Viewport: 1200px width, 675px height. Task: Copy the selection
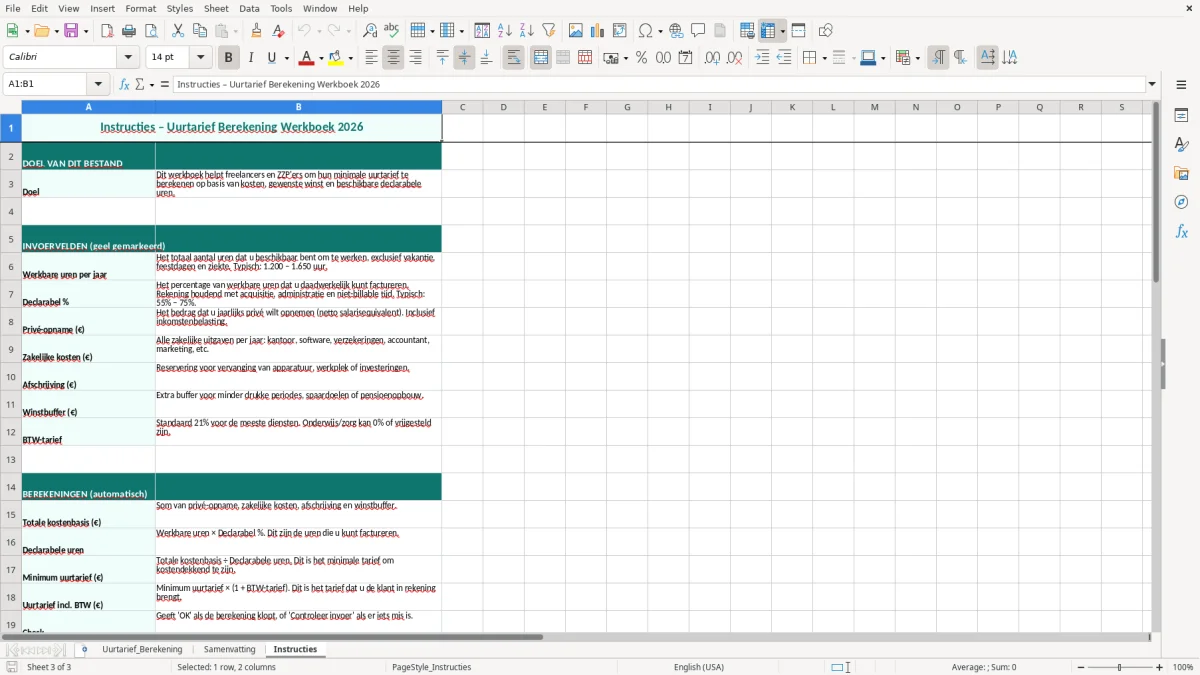200,31
